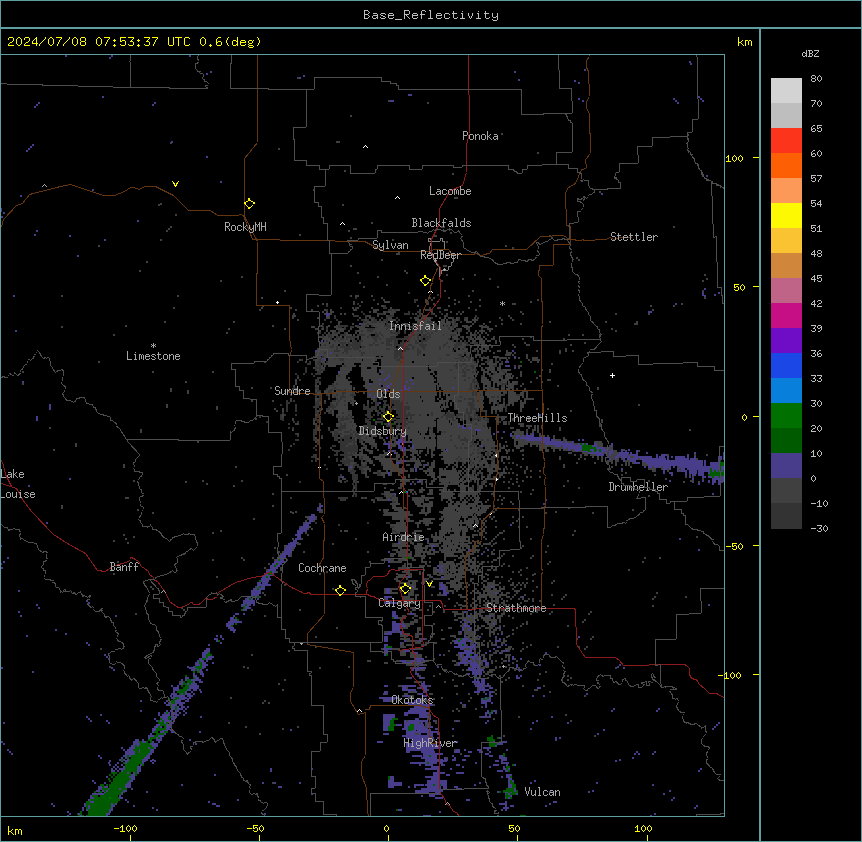Screen dimensions: 862x842
Task: Select the Olds town label
Action: point(388,394)
